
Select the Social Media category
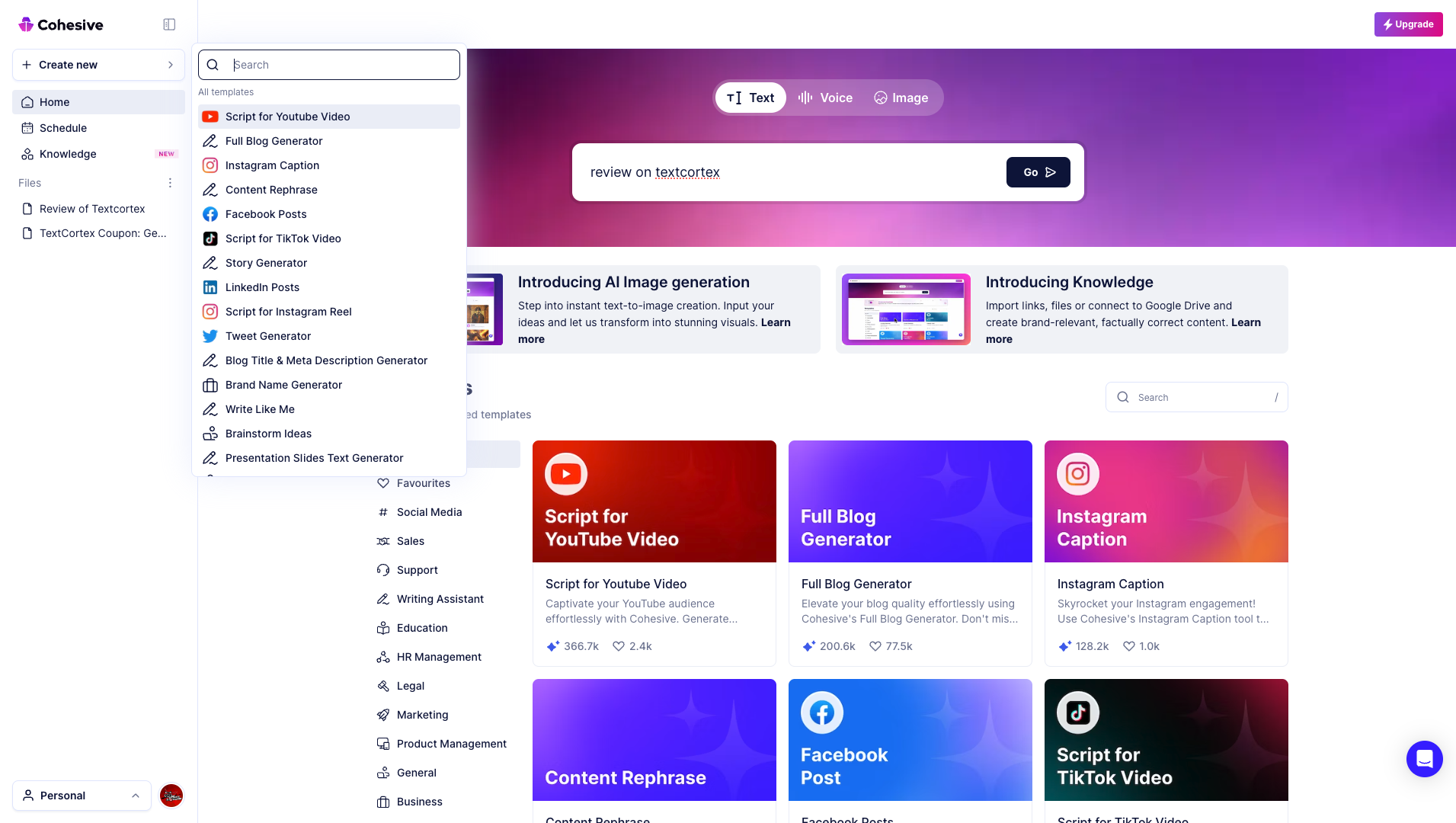click(x=429, y=512)
